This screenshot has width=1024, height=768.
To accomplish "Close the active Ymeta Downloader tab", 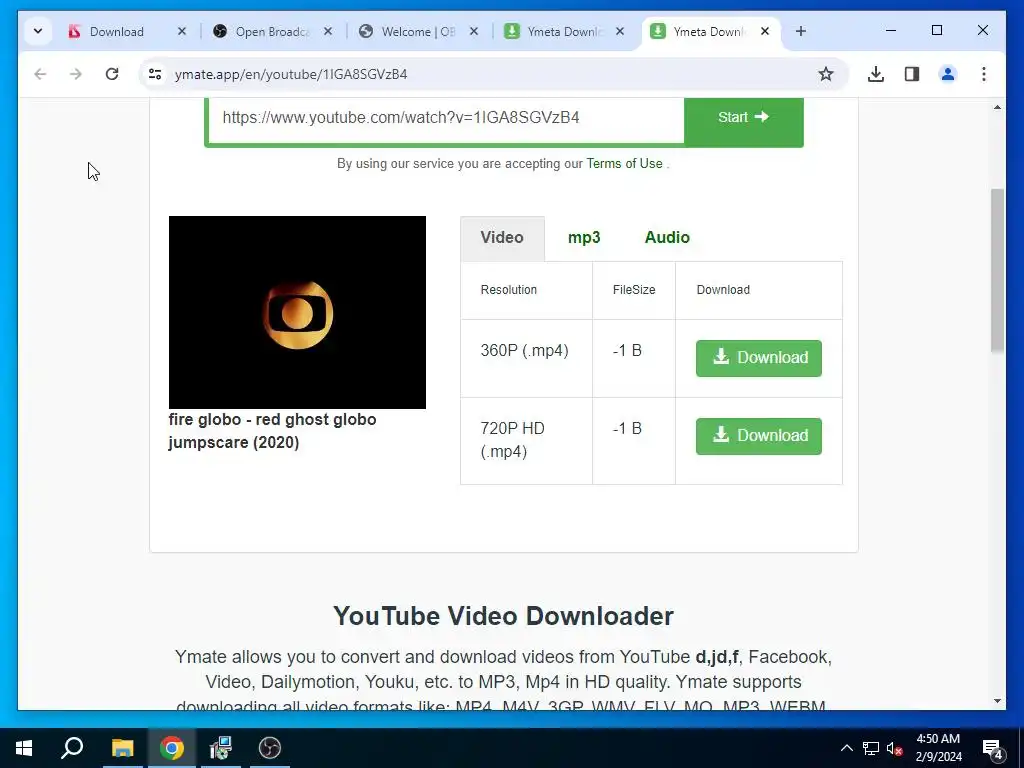I will (765, 31).
